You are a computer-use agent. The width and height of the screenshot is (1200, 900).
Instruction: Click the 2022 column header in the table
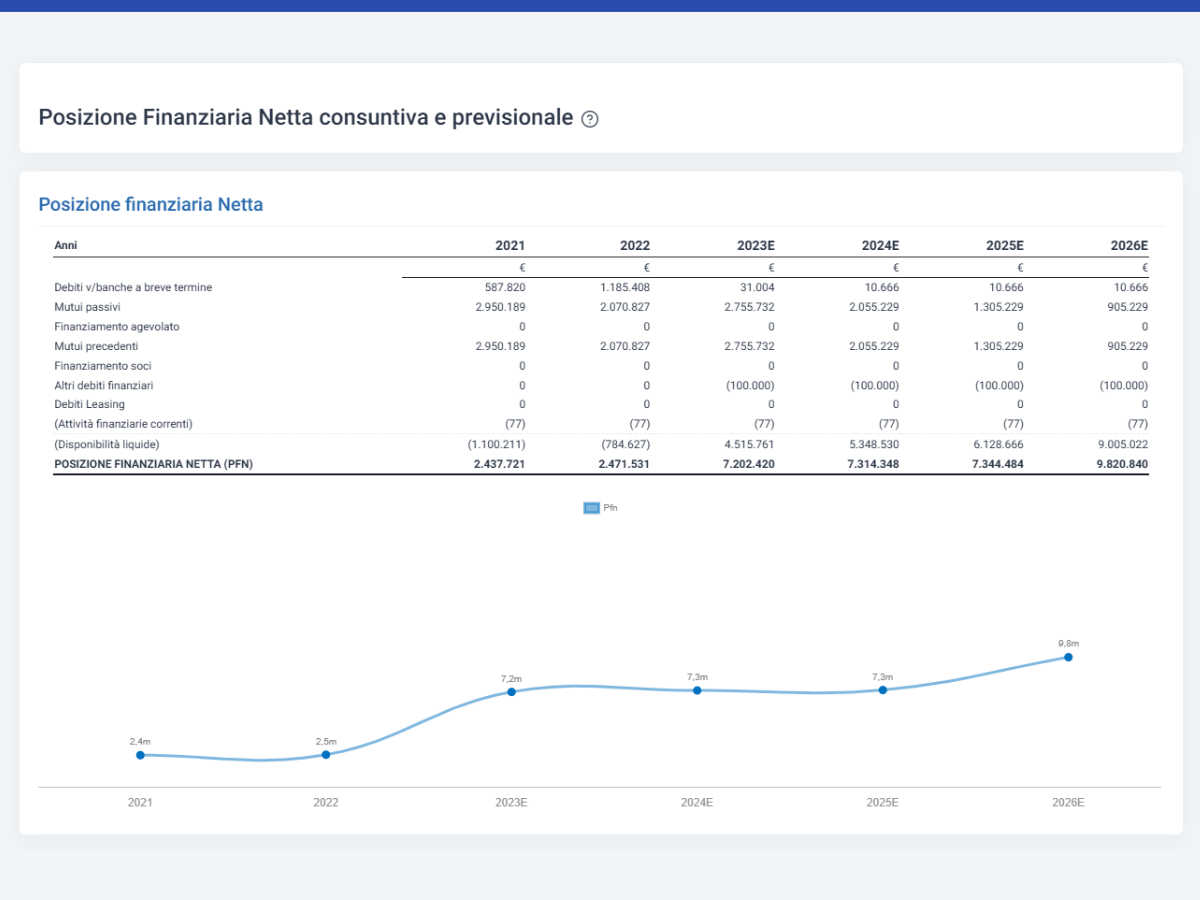point(635,245)
